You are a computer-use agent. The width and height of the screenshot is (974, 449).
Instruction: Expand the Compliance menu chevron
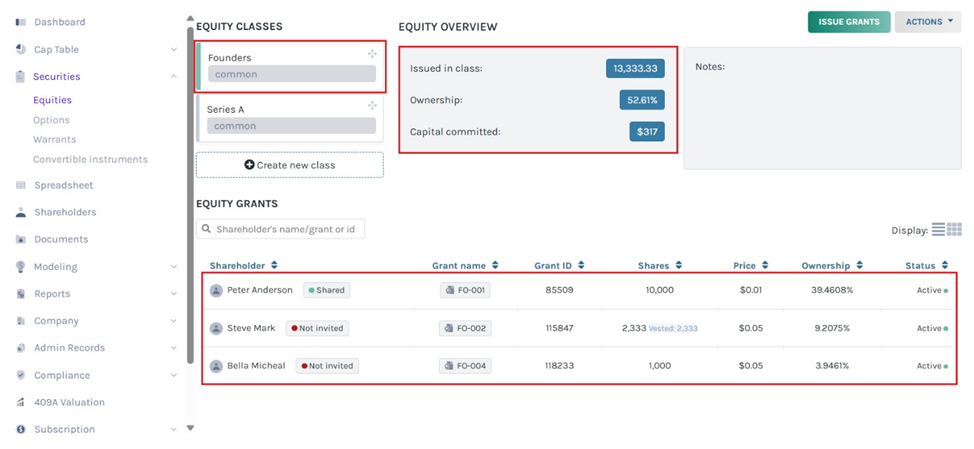coord(174,375)
